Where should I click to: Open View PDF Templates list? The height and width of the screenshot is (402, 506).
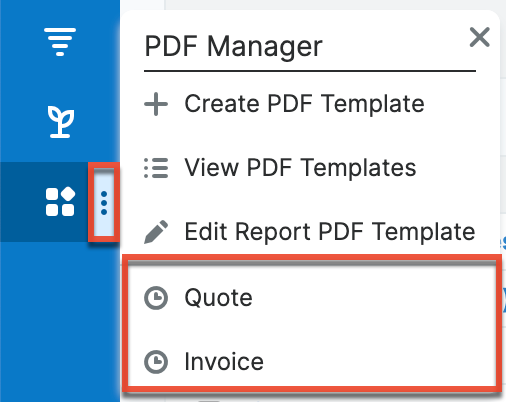tap(300, 167)
